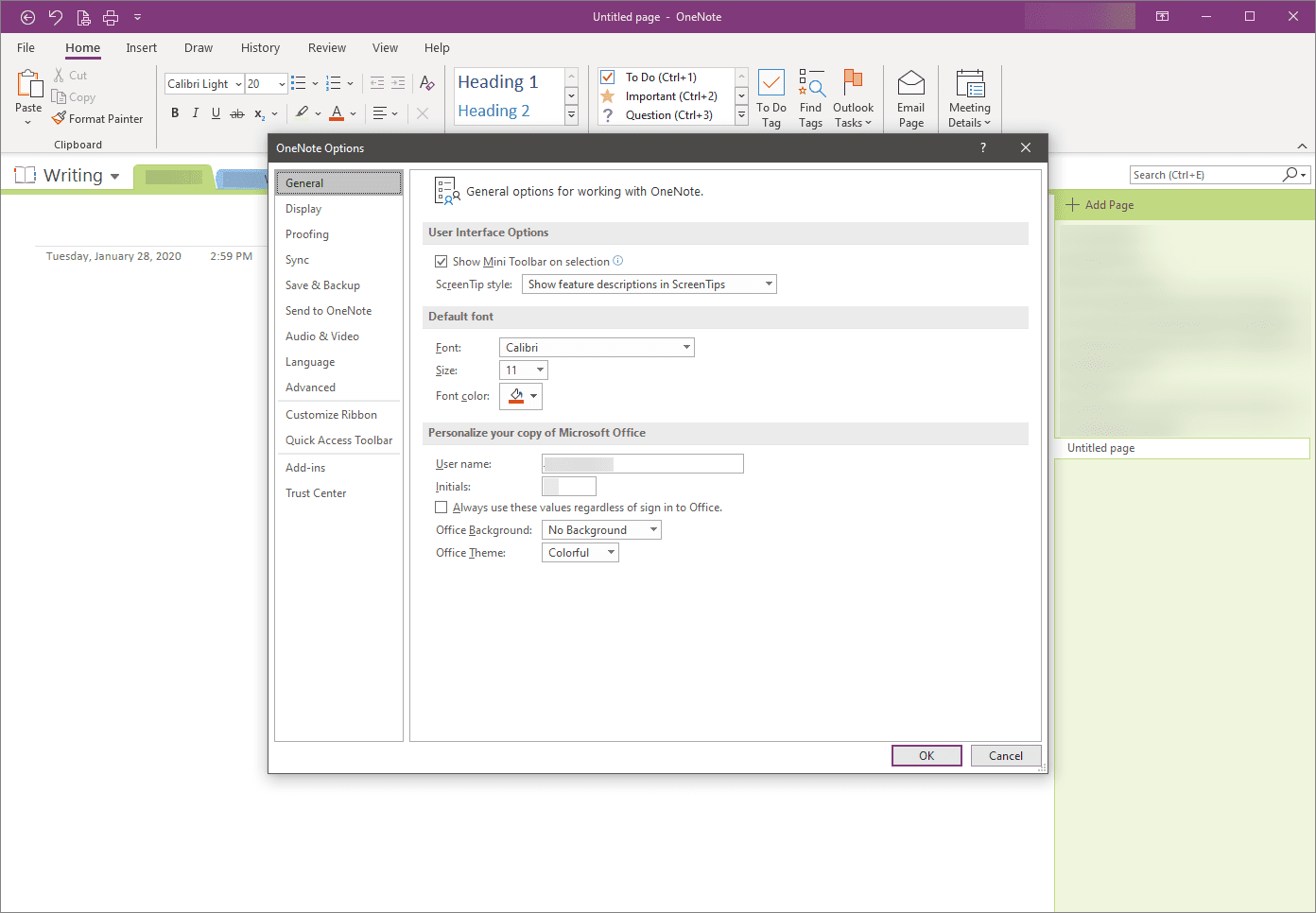Select Advanced in the options list
The width and height of the screenshot is (1316, 913).
(x=338, y=388)
